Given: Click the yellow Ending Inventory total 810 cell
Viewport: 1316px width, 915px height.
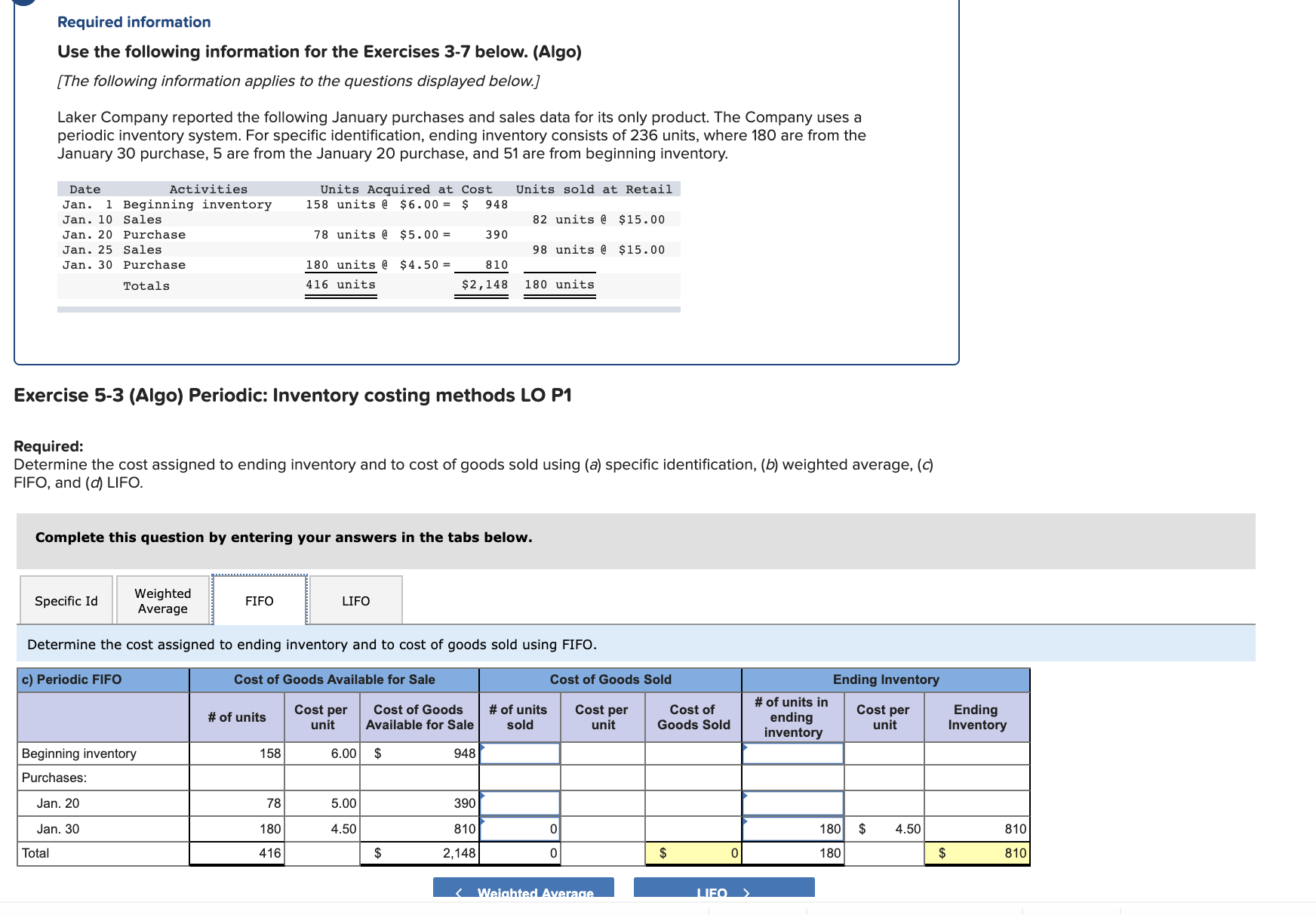Looking at the screenshot, I should click(977, 853).
